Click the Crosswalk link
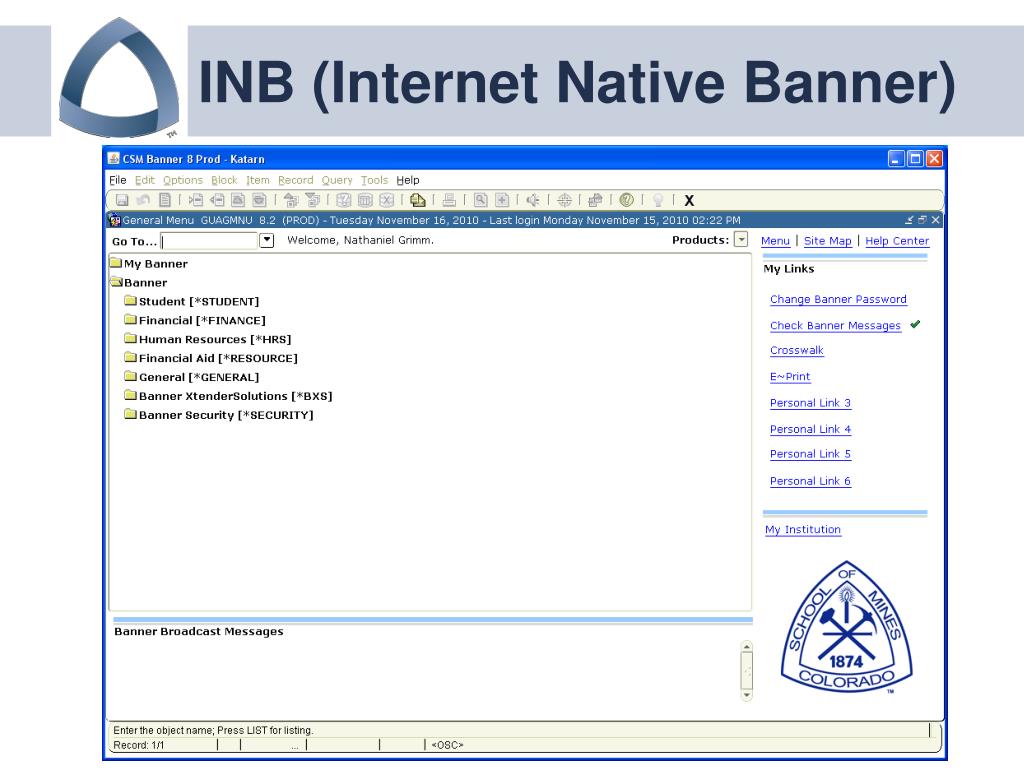The height and width of the screenshot is (768, 1024). (797, 350)
